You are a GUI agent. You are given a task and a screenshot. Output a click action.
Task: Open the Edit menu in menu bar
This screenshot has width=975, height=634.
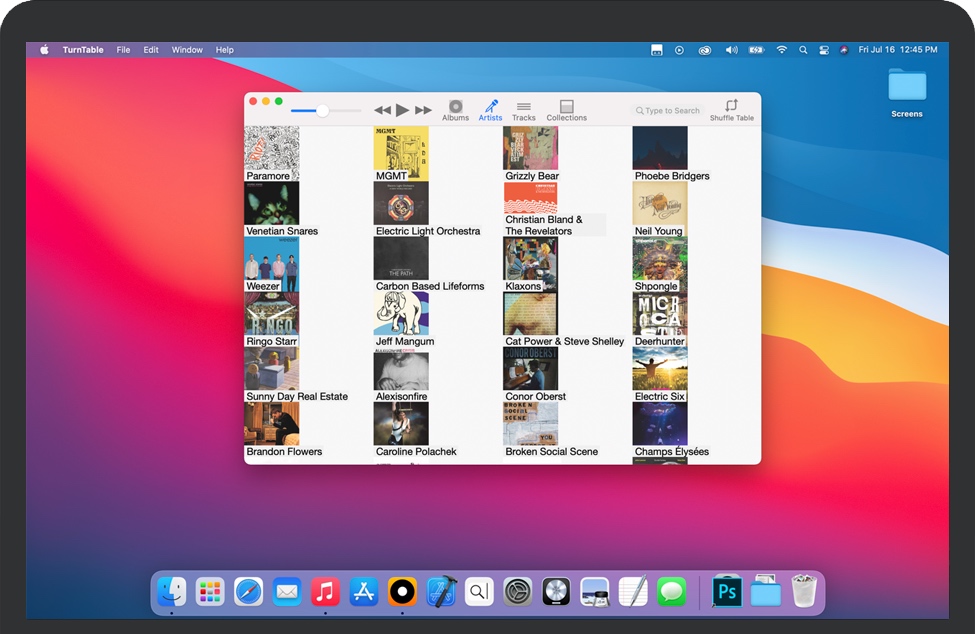(151, 50)
